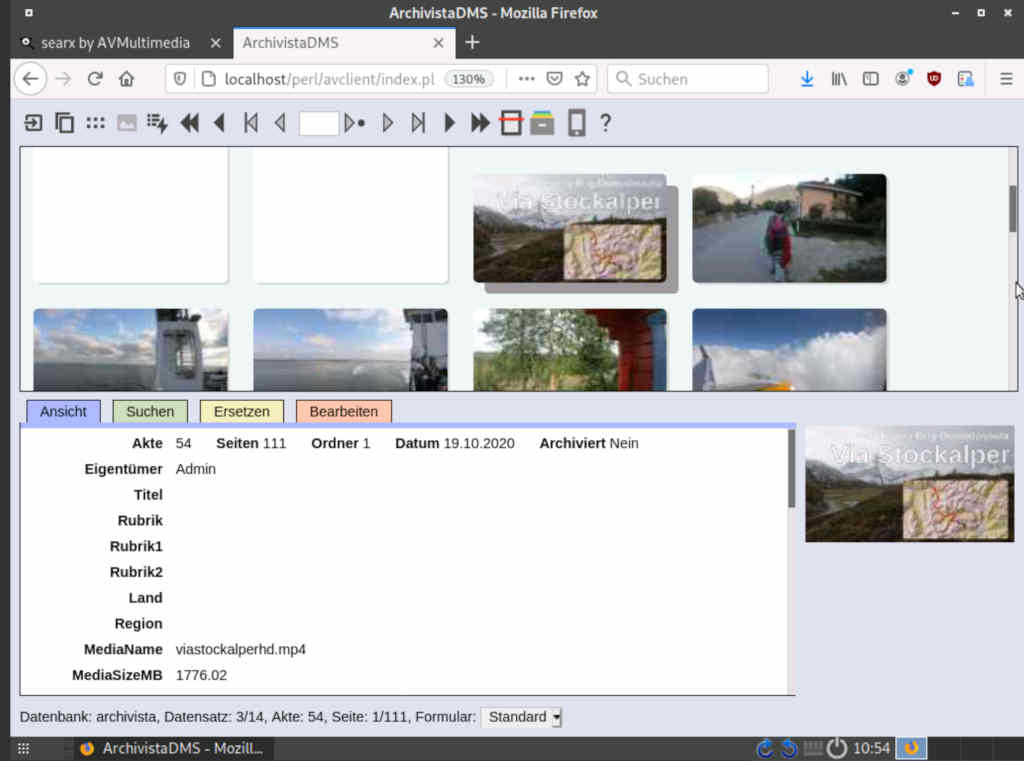Screen dimensions: 1024x761
Task: Select the trees beside red cabin thumbnail
Action: [x=570, y=350]
